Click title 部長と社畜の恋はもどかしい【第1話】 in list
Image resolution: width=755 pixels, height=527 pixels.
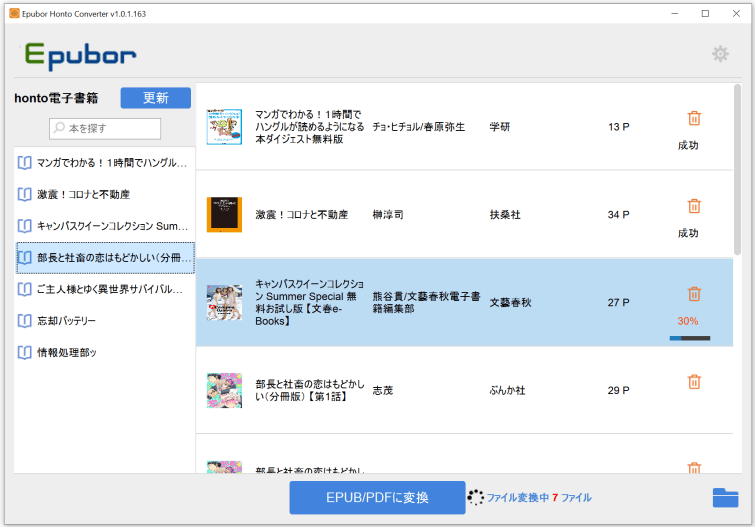[310, 390]
